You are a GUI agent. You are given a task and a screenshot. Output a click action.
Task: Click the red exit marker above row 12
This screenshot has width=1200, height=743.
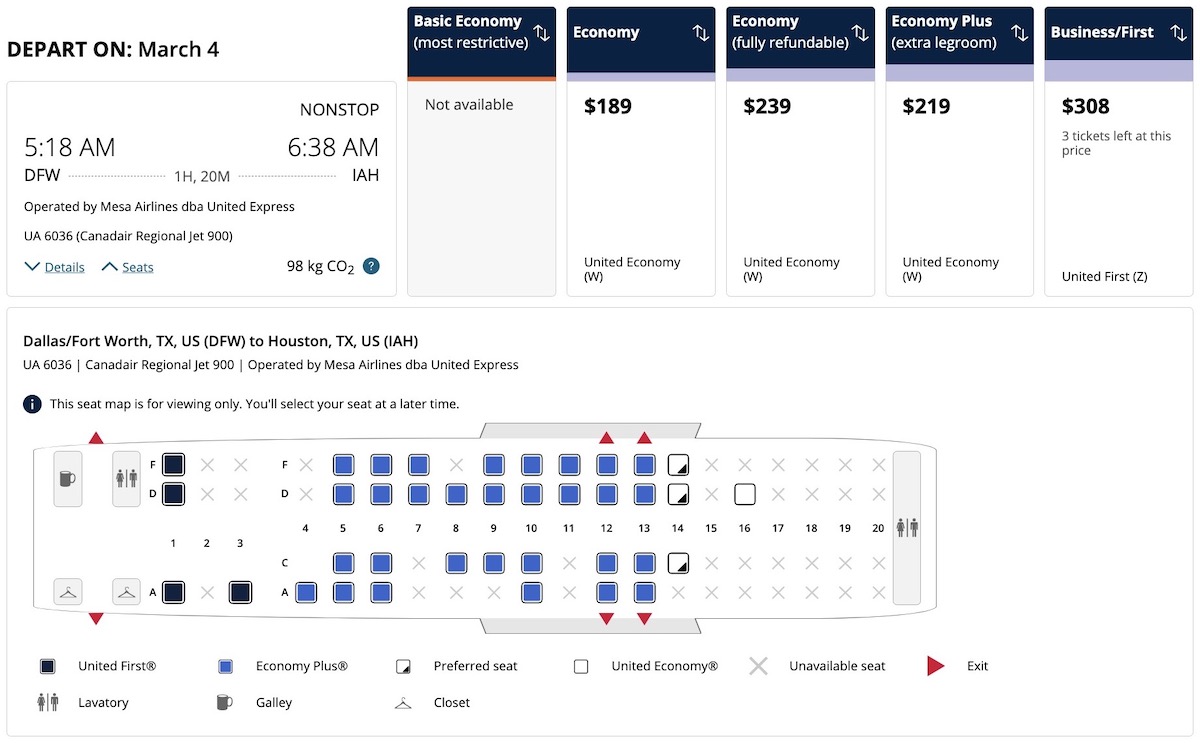tap(606, 437)
